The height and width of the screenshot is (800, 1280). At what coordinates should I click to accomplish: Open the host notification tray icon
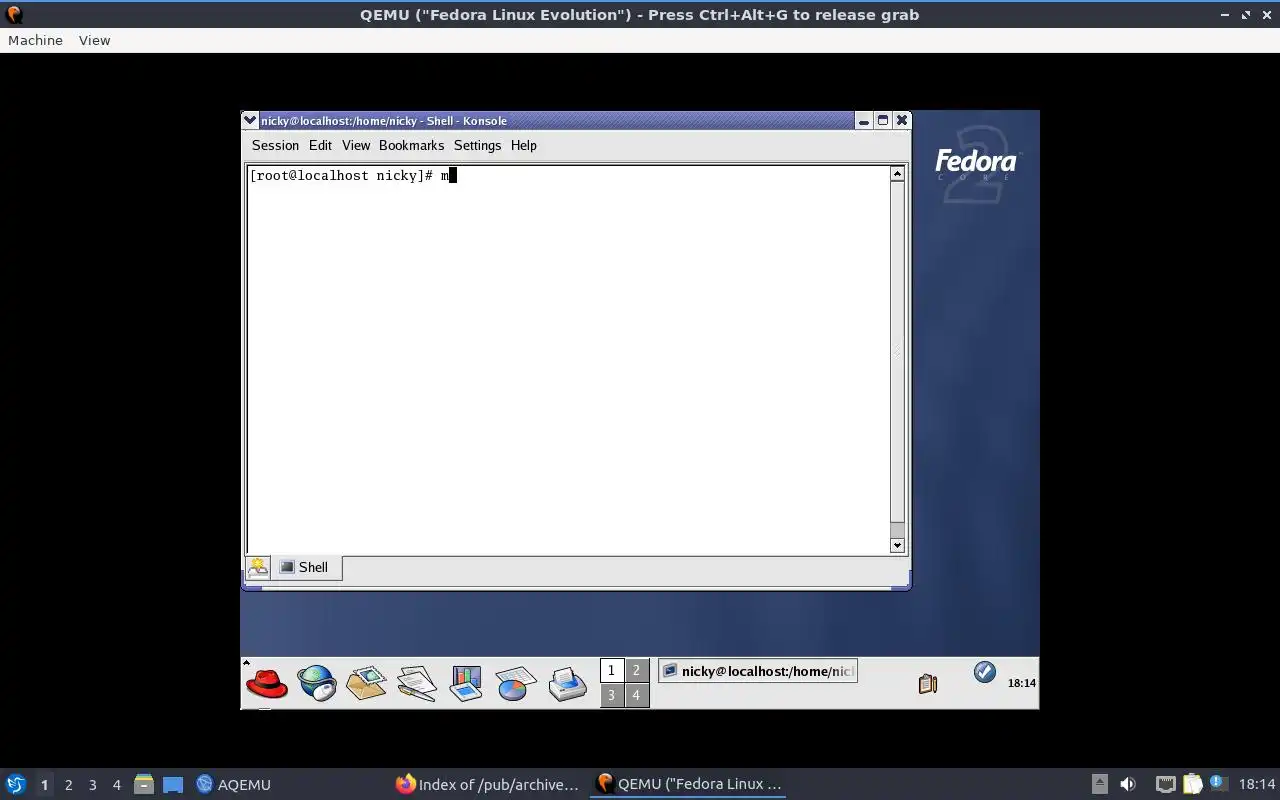coord(1218,783)
